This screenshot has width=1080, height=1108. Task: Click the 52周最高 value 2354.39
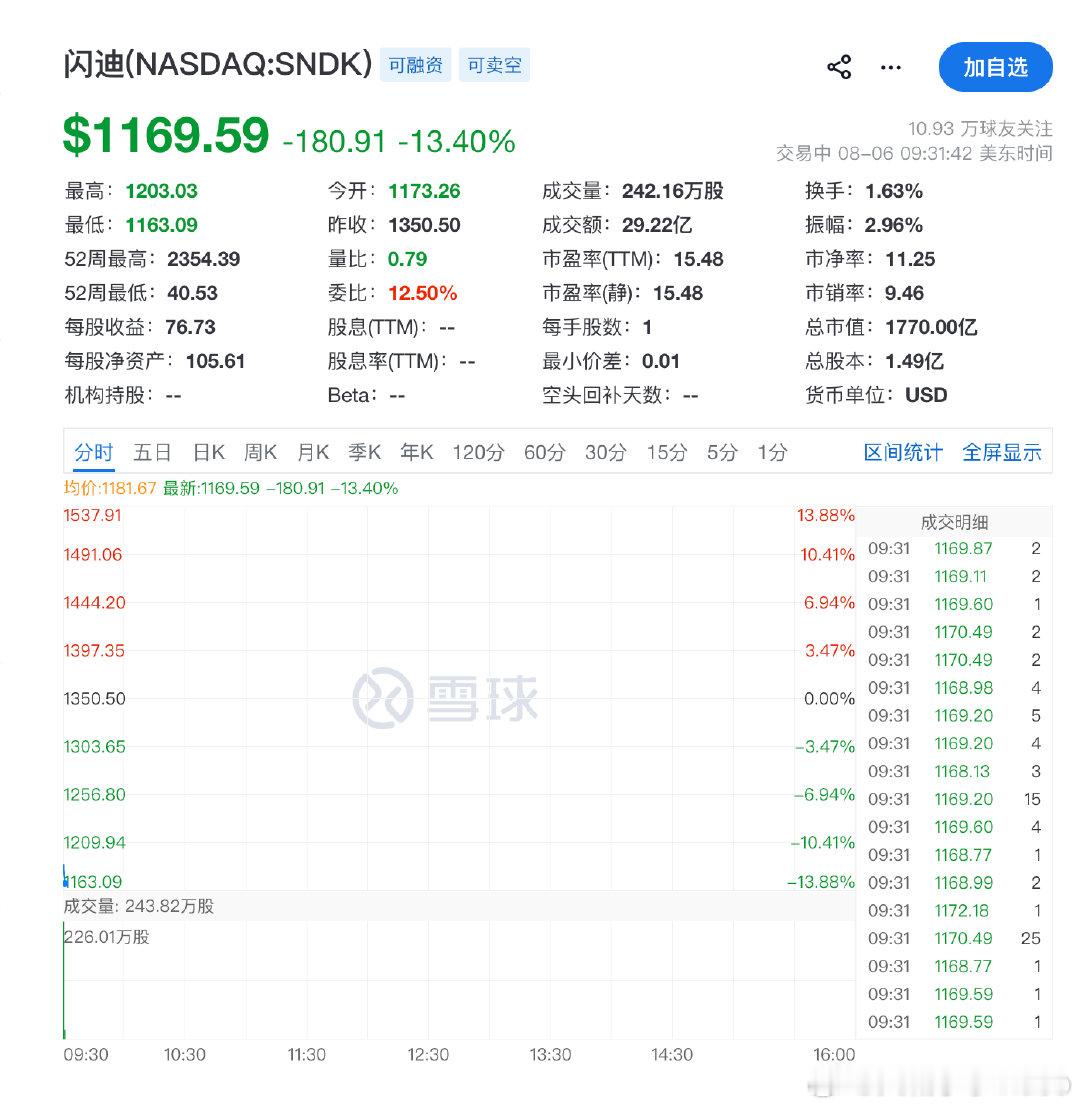click(x=204, y=259)
